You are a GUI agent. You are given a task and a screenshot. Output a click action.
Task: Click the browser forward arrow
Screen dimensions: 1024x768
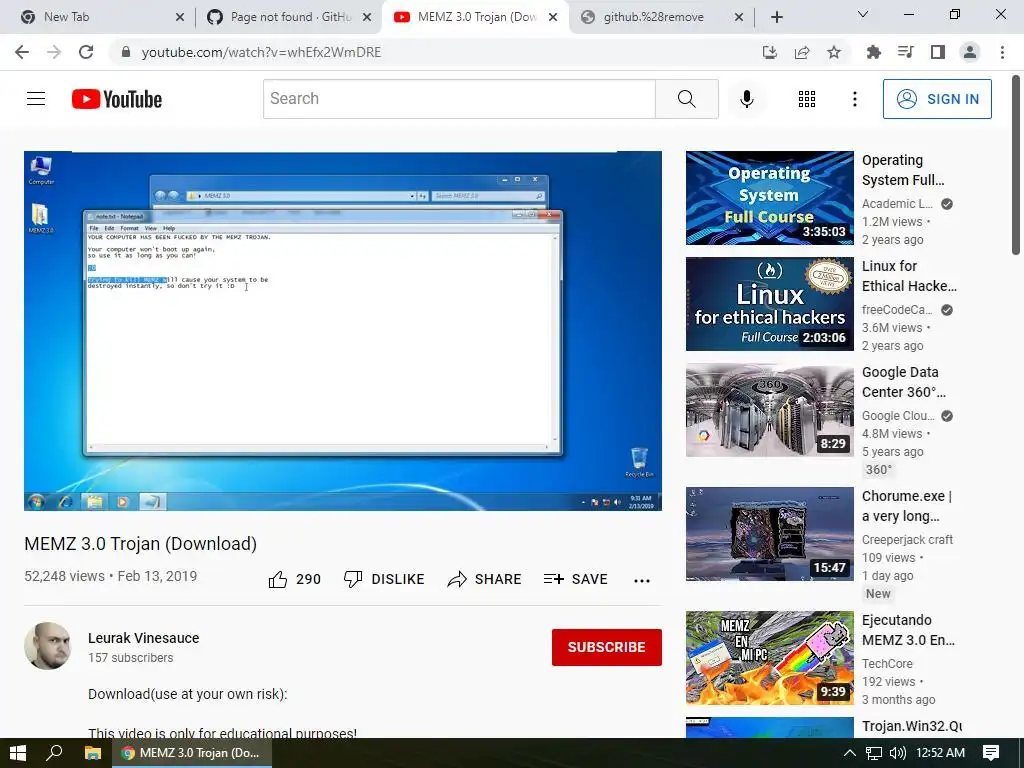coord(54,52)
